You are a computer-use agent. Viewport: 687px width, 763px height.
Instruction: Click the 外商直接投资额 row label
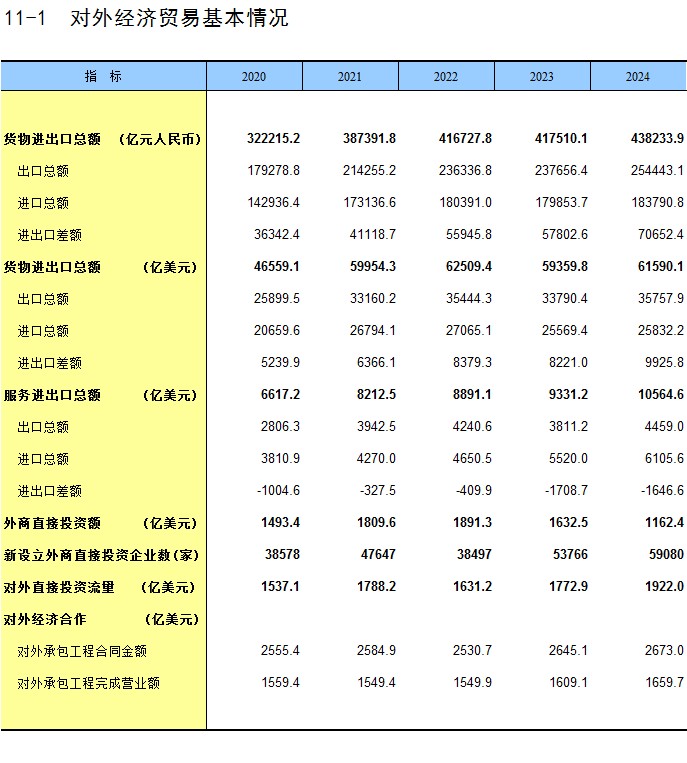(x=100, y=523)
